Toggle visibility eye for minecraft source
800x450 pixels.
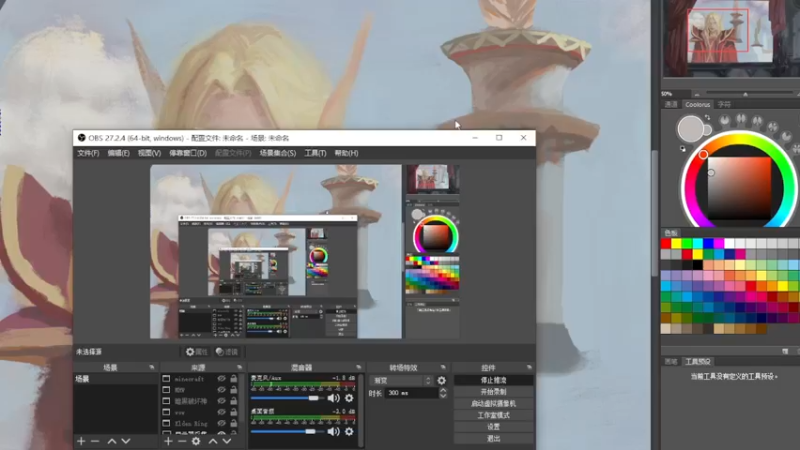point(221,379)
